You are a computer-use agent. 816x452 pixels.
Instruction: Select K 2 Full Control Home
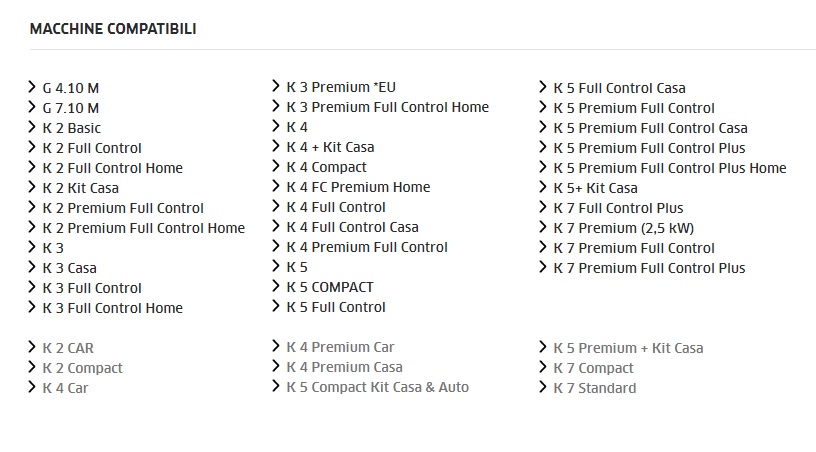click(112, 168)
